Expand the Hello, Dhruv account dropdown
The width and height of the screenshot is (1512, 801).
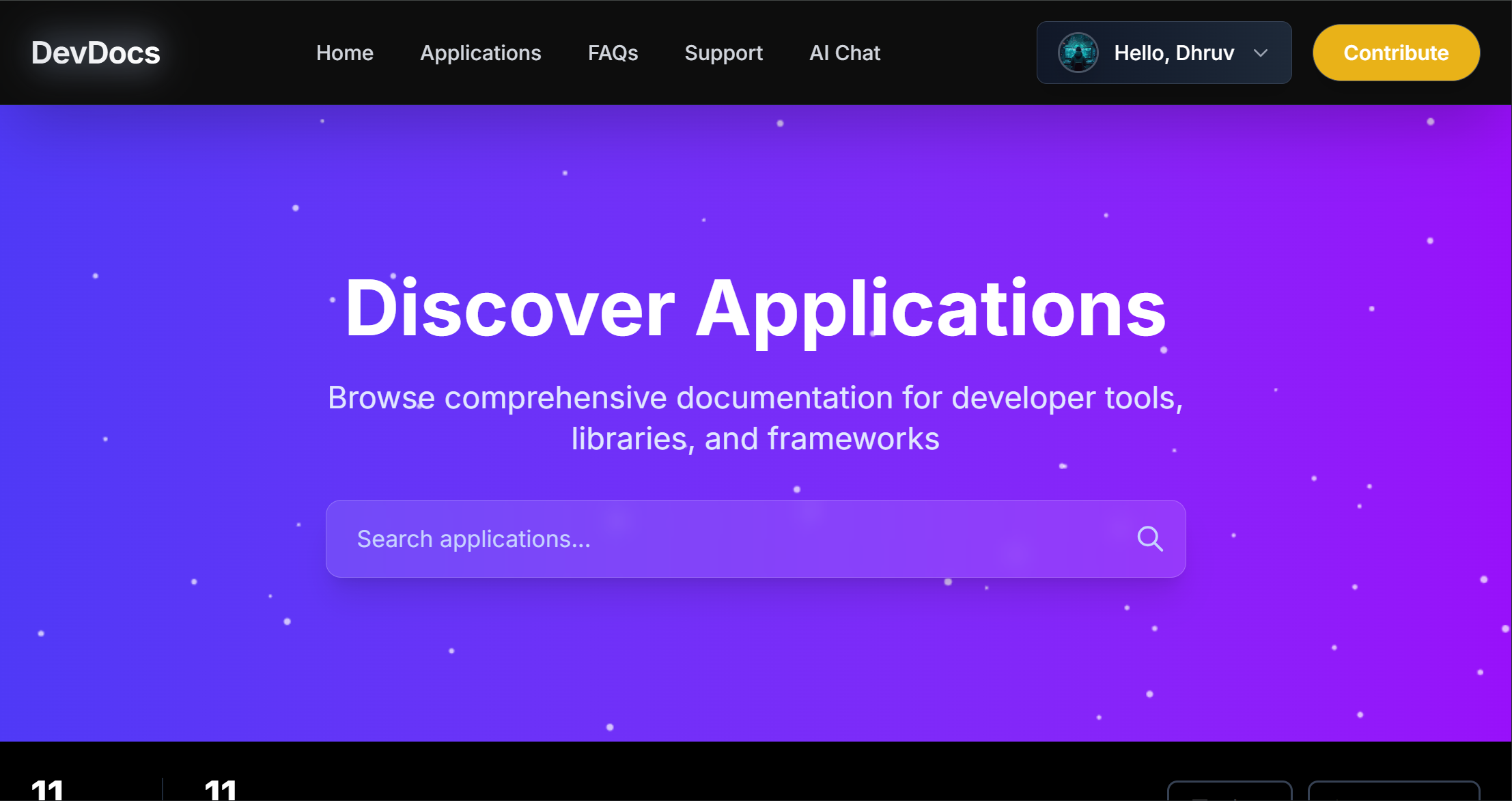(1164, 53)
